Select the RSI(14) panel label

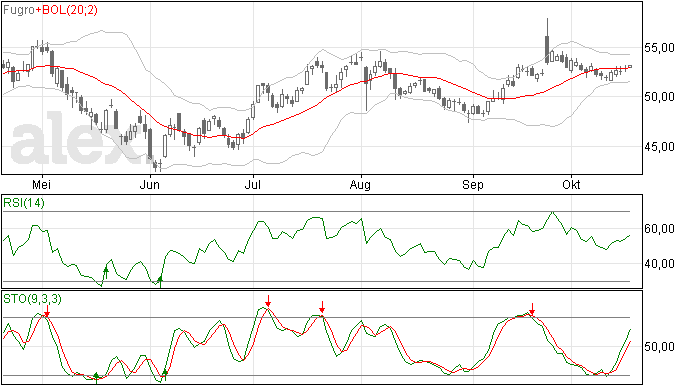coord(24,203)
